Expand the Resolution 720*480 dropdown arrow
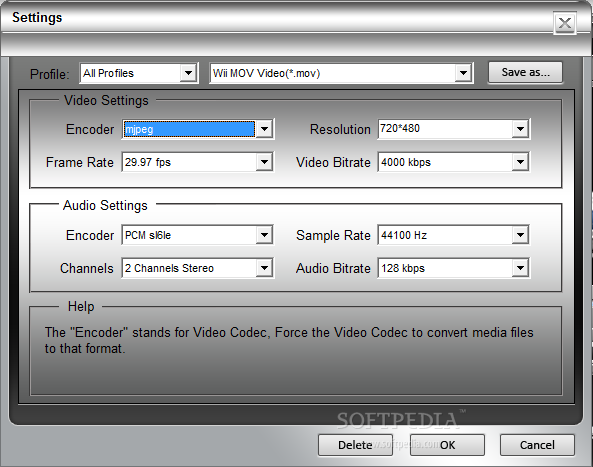 pyautogui.click(x=520, y=129)
